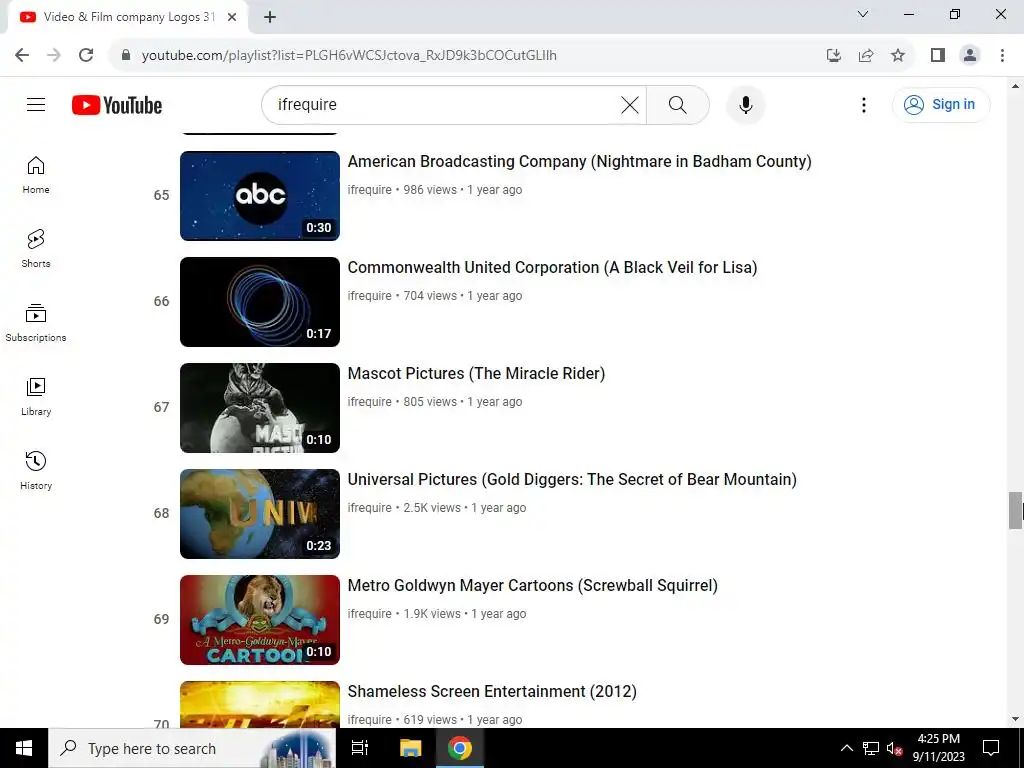The height and width of the screenshot is (768, 1024).
Task: Open a new browser tab
Action: [x=270, y=17]
